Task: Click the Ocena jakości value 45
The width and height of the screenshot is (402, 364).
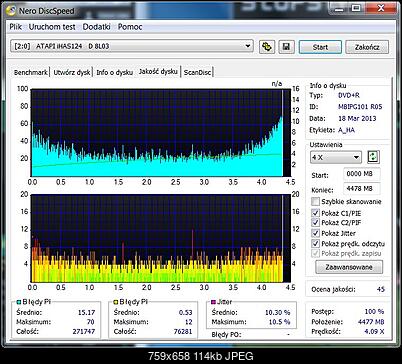Action: (x=381, y=289)
